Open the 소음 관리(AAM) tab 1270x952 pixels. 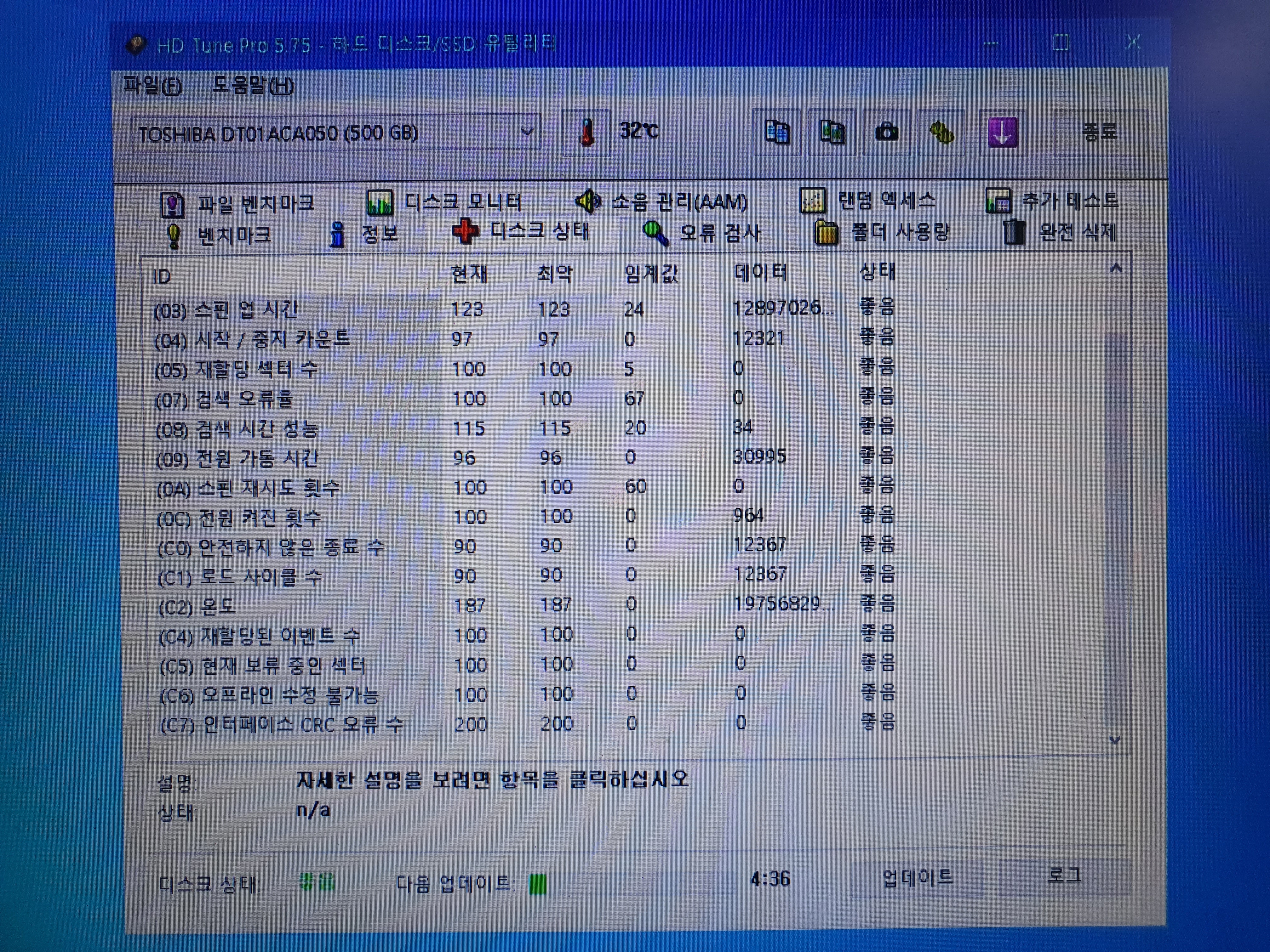click(661, 201)
